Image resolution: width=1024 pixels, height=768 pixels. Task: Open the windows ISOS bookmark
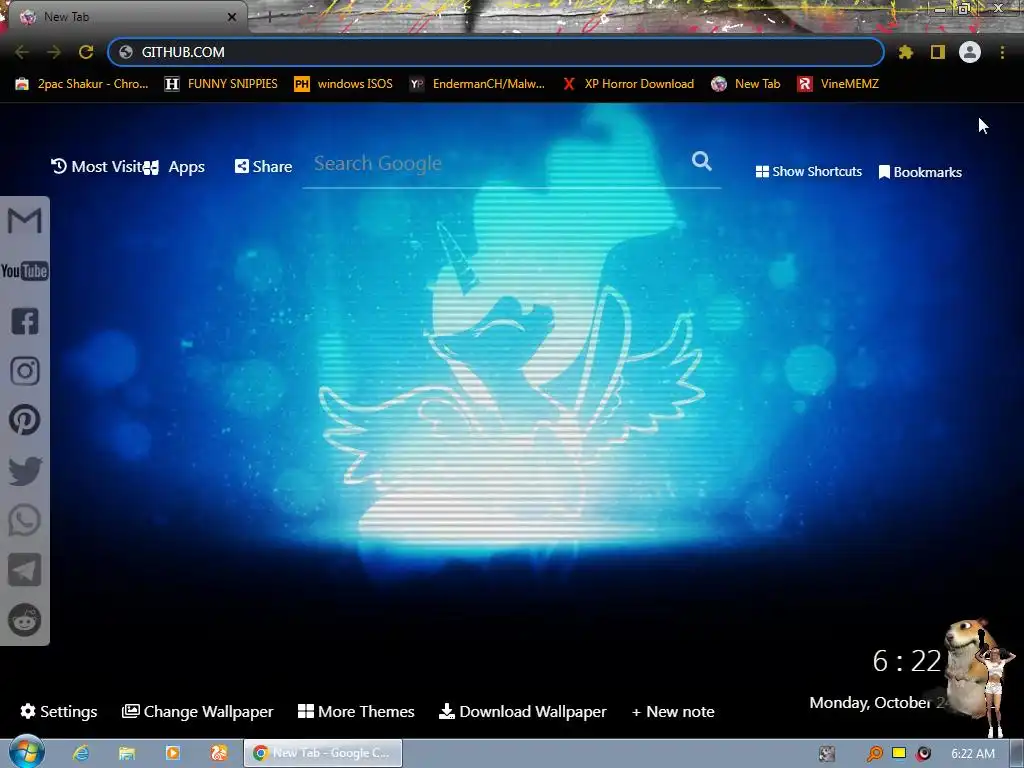(344, 84)
